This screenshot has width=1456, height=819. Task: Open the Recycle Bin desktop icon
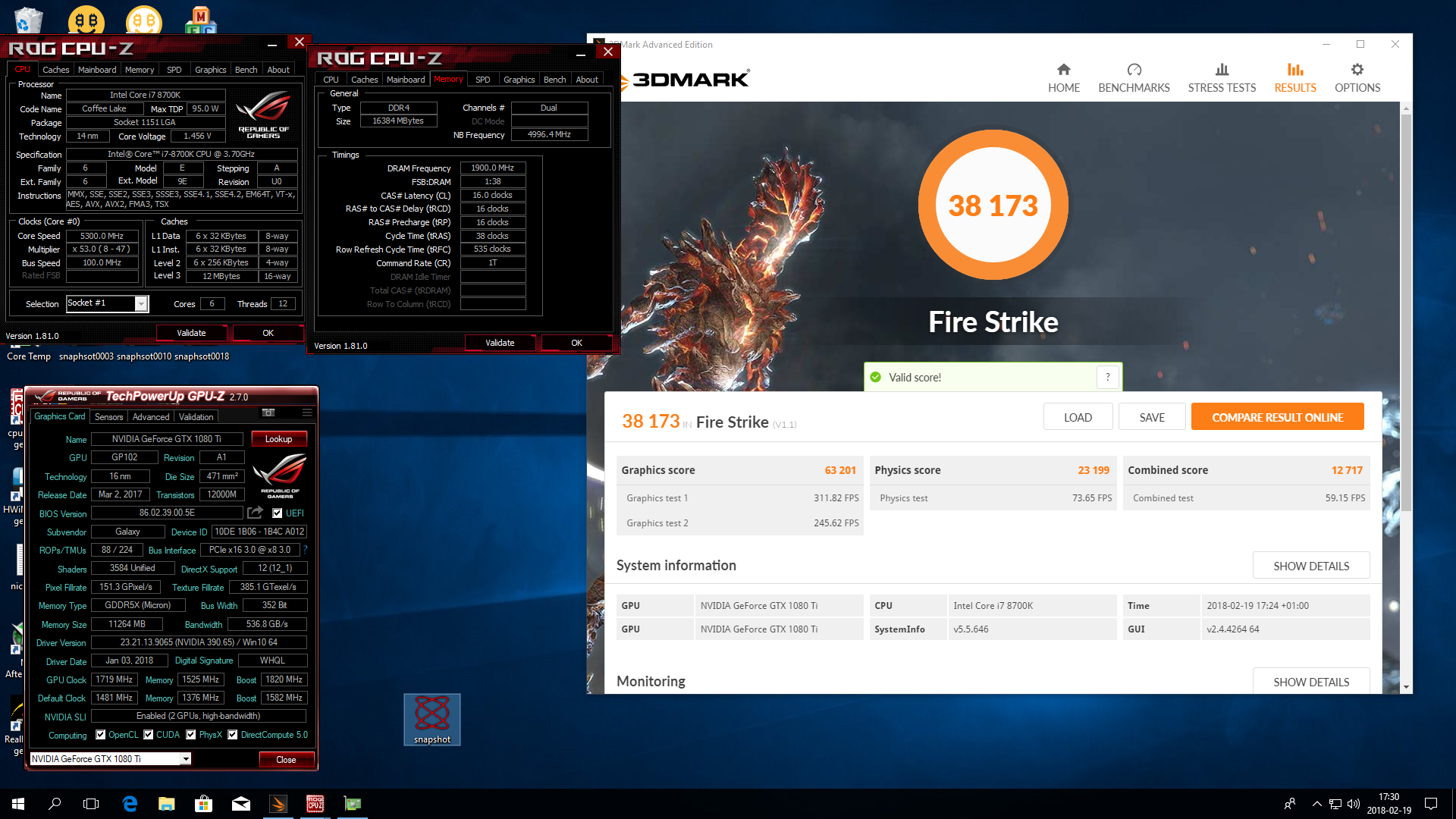click(x=27, y=19)
